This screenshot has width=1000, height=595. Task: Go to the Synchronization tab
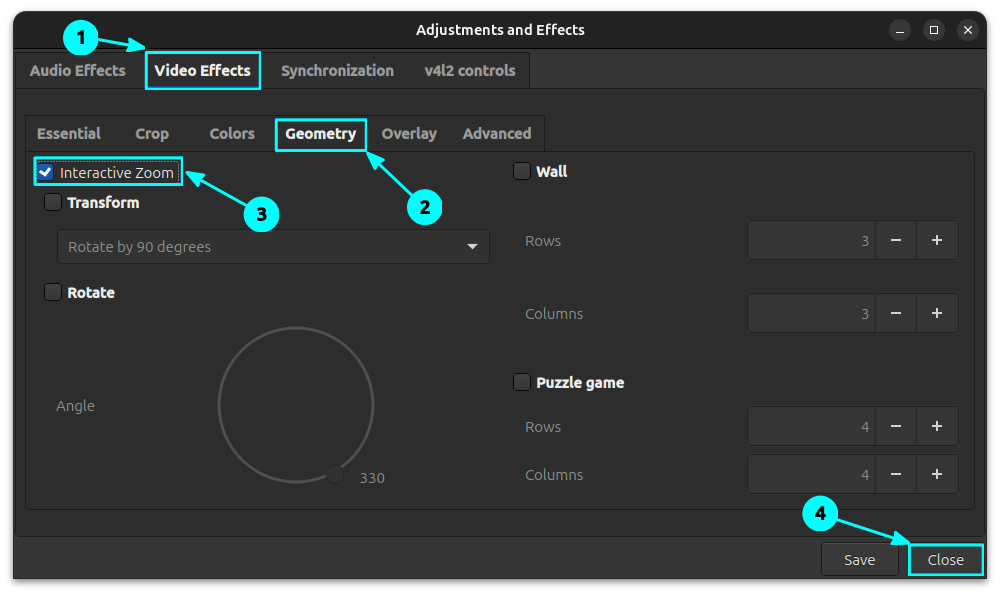[337, 70]
